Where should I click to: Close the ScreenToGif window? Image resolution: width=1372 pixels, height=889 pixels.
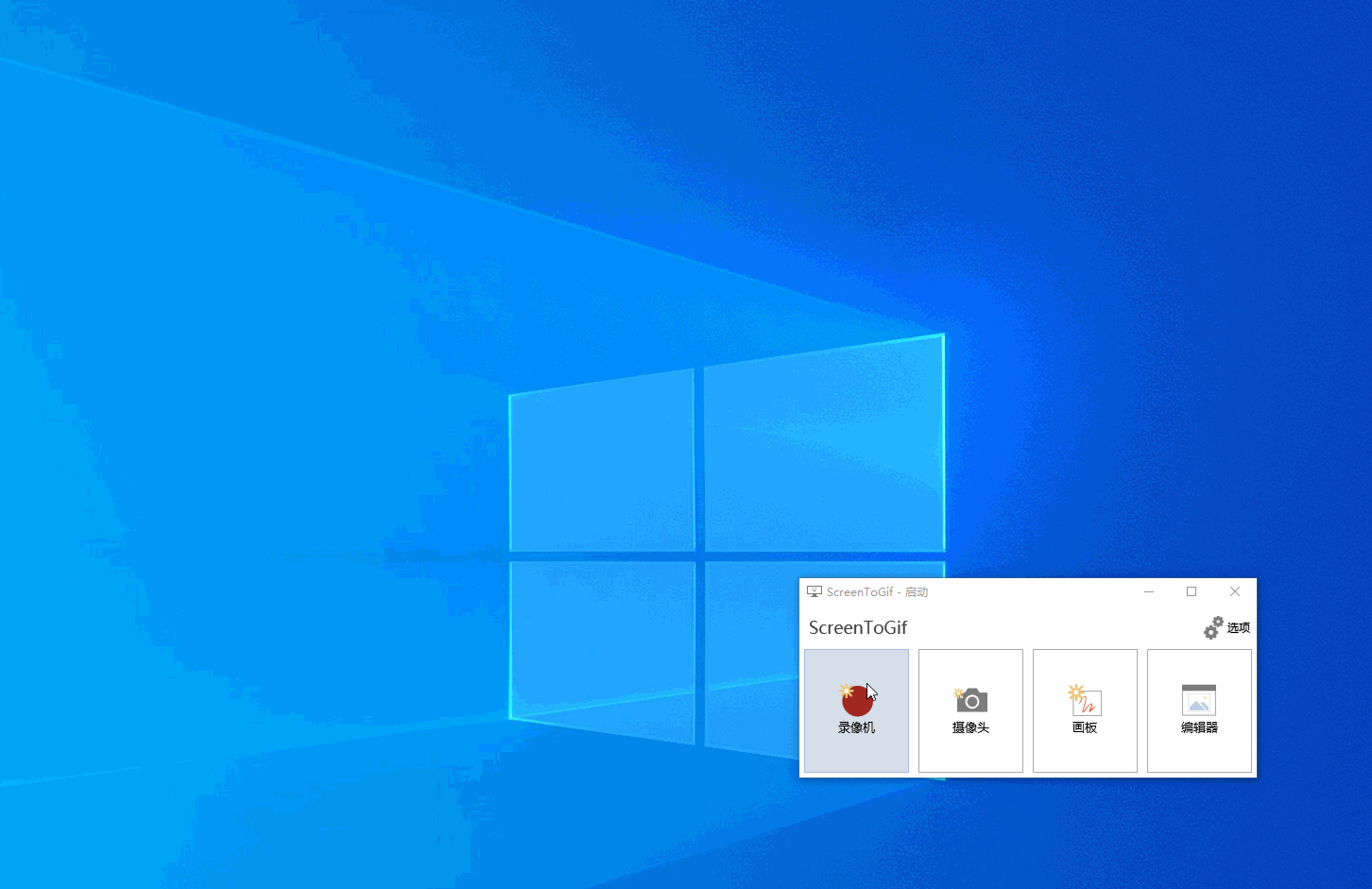point(1235,591)
